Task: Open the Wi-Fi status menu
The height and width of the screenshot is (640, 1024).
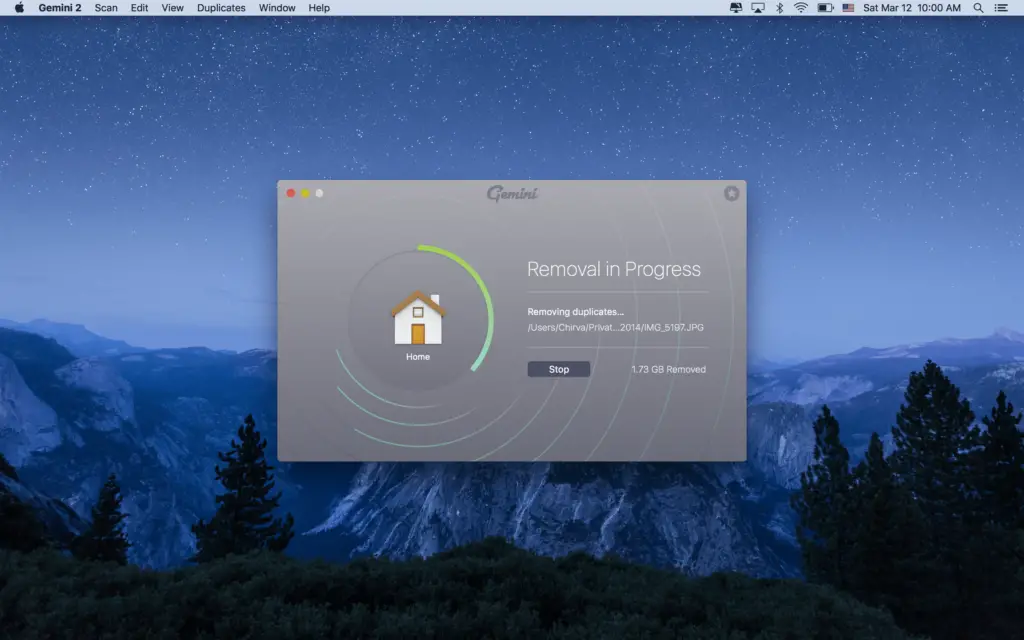Action: pos(801,8)
